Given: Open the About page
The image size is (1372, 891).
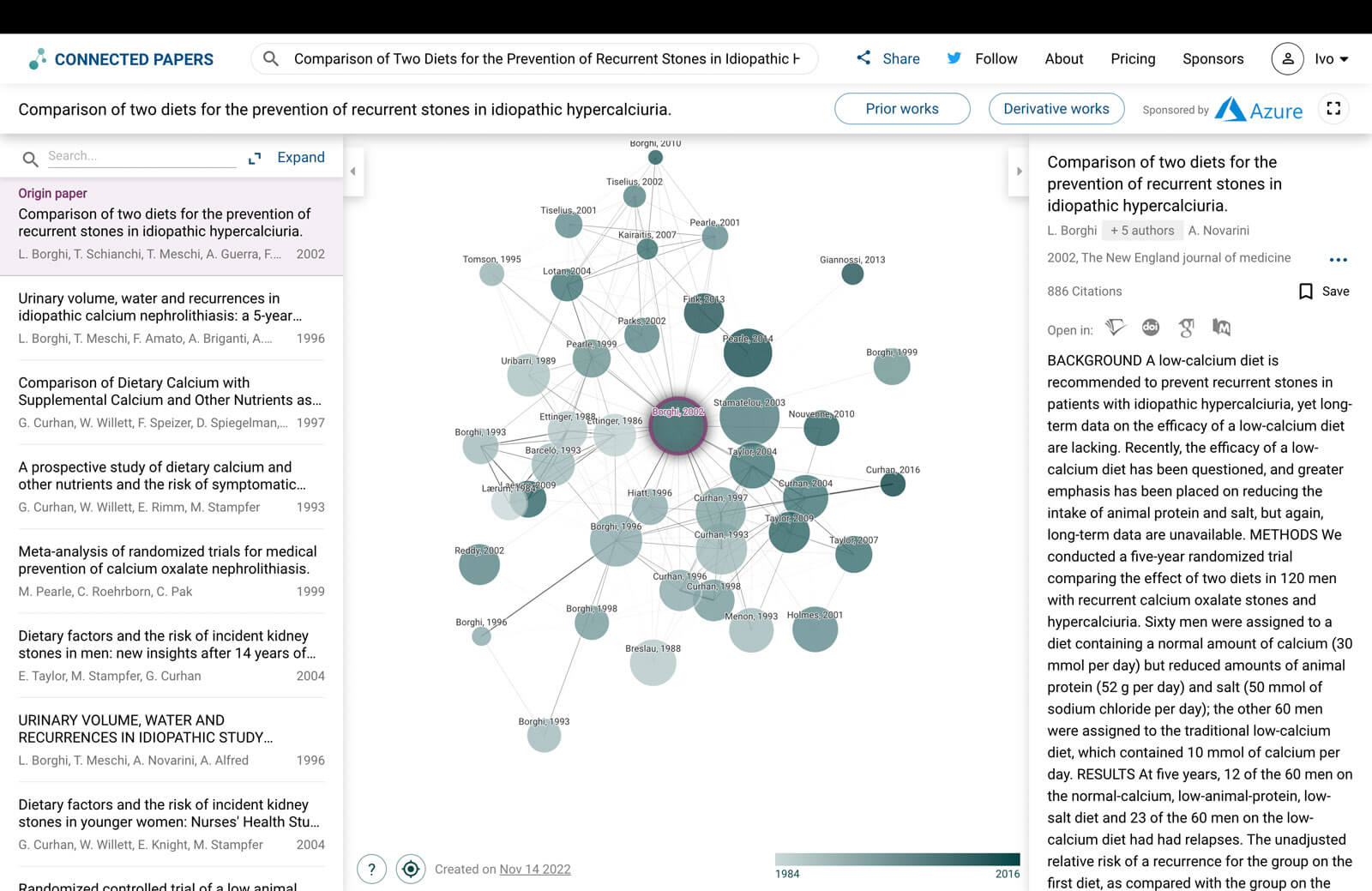Looking at the screenshot, I should click(1063, 59).
